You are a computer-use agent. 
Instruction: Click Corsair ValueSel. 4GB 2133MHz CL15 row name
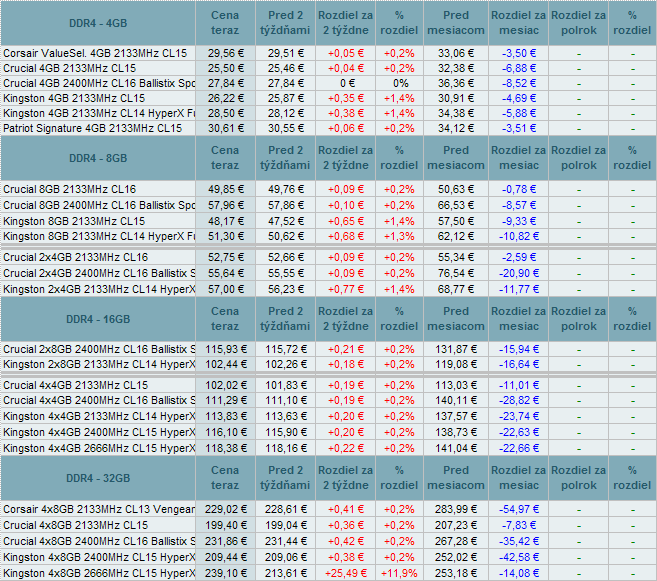point(95,53)
